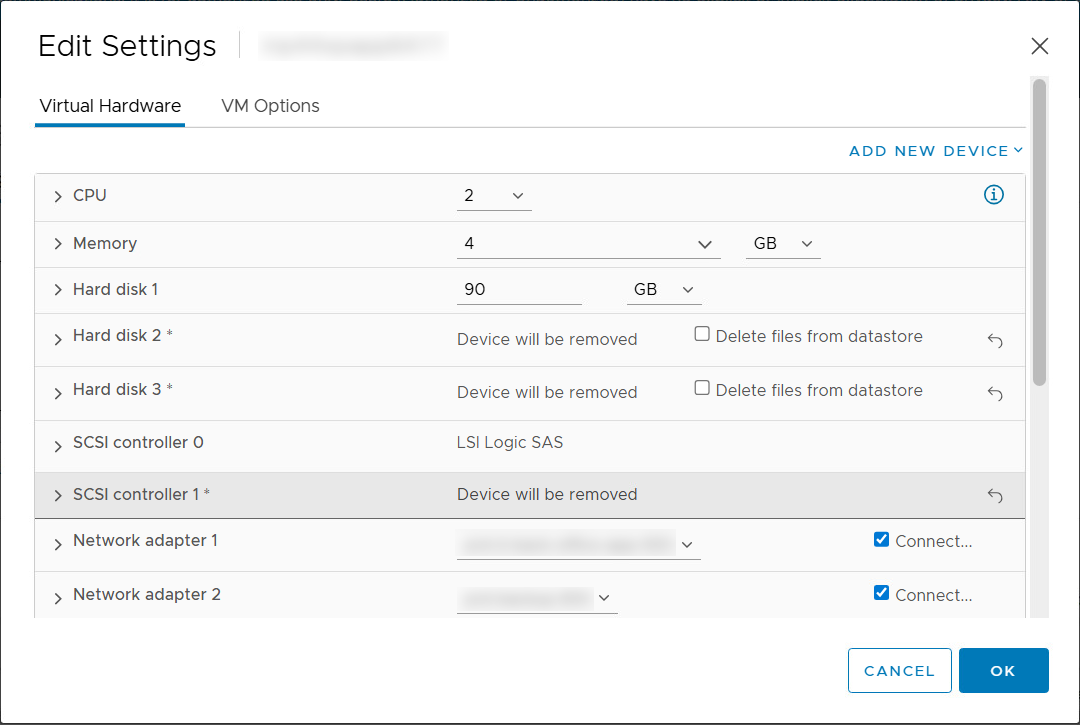Click the CPU information icon
1080x725 pixels.
point(993,194)
